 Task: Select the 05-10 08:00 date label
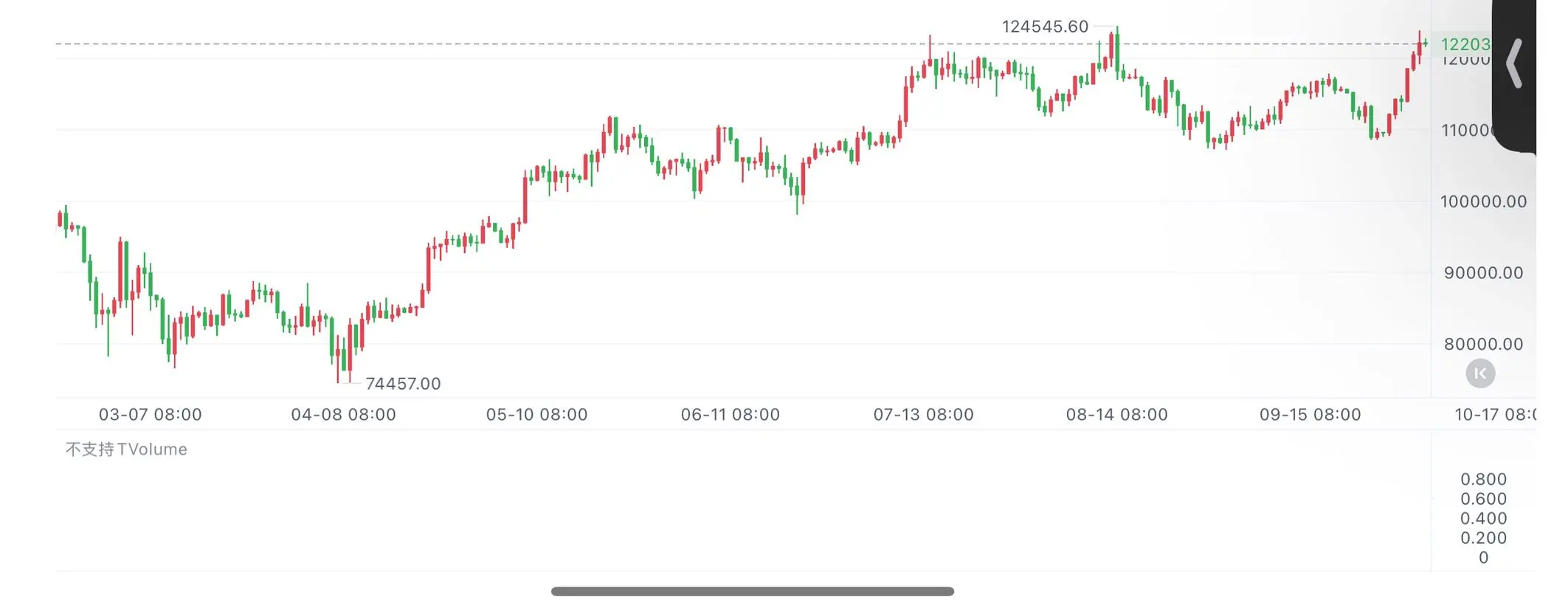[536, 415]
